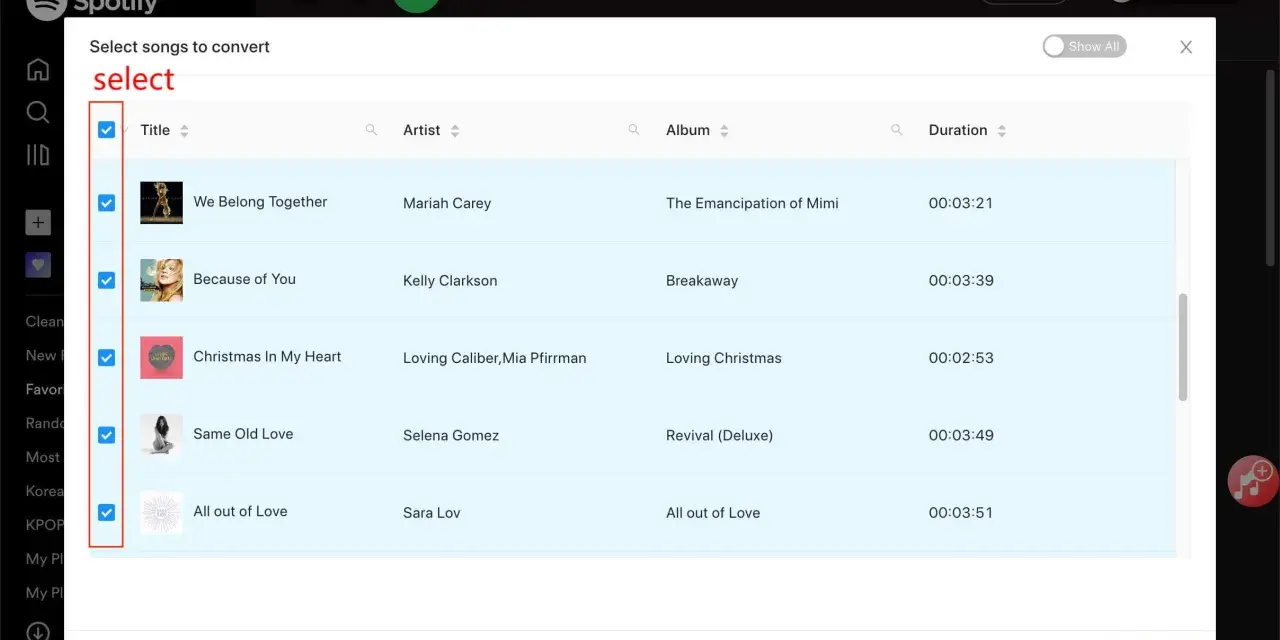Click album Loving Christmas
The width and height of the screenshot is (1280, 640).
[724, 358]
